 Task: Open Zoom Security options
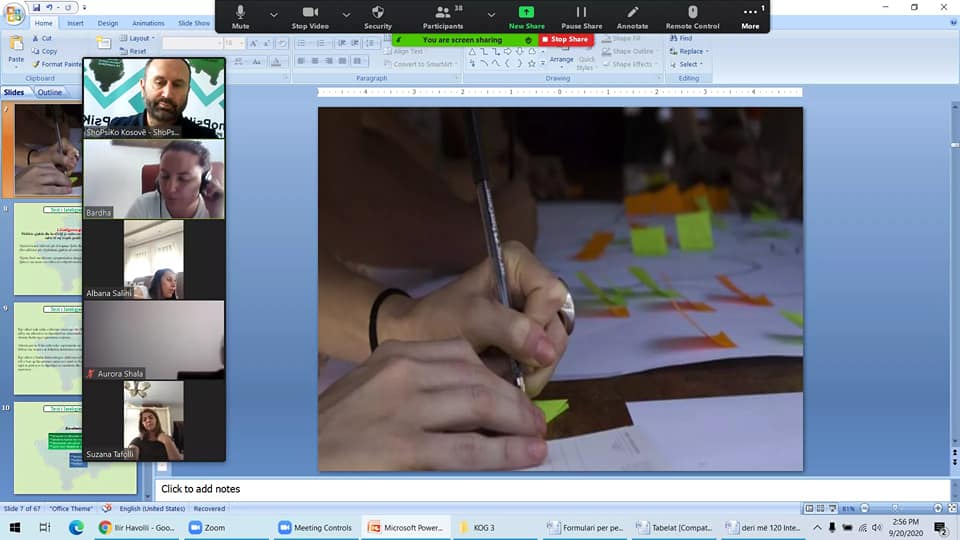[378, 17]
